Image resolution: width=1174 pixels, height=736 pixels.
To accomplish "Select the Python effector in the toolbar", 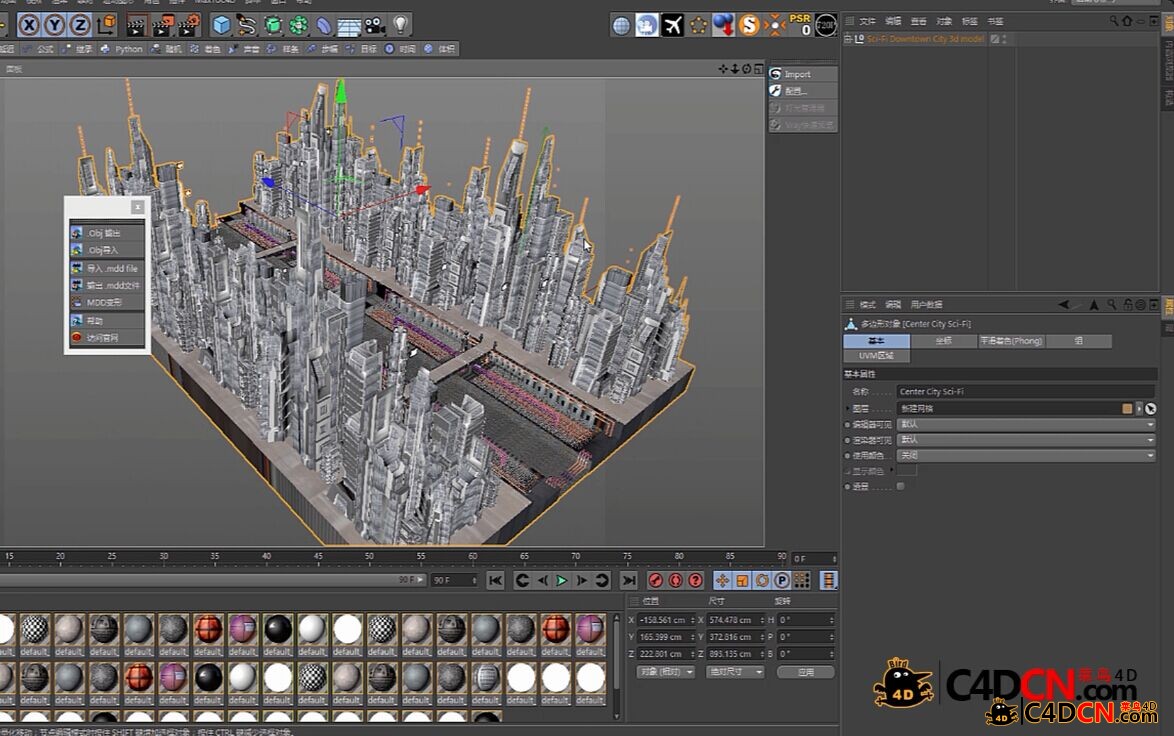I will 121,49.
